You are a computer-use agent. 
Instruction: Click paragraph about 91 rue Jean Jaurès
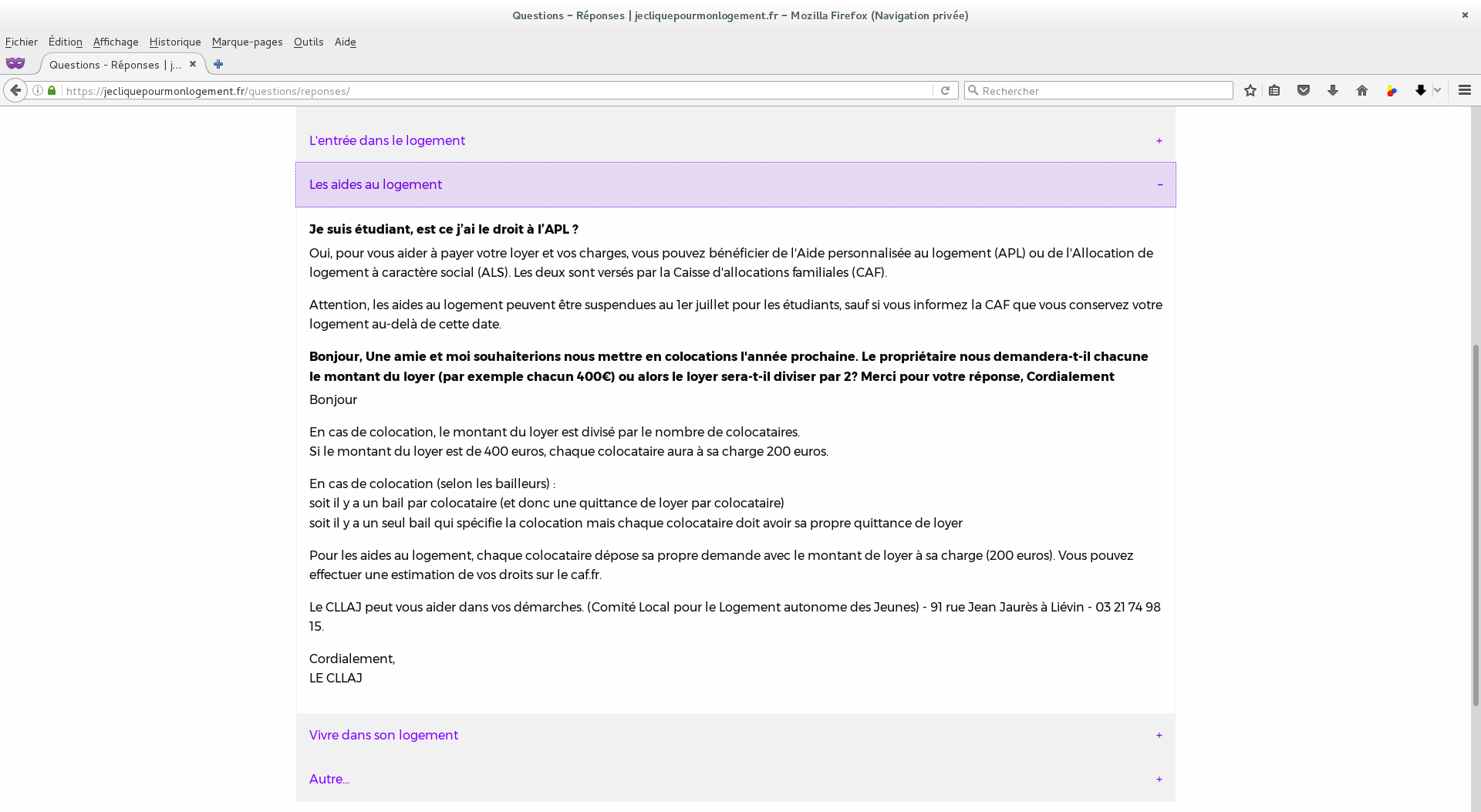(735, 616)
